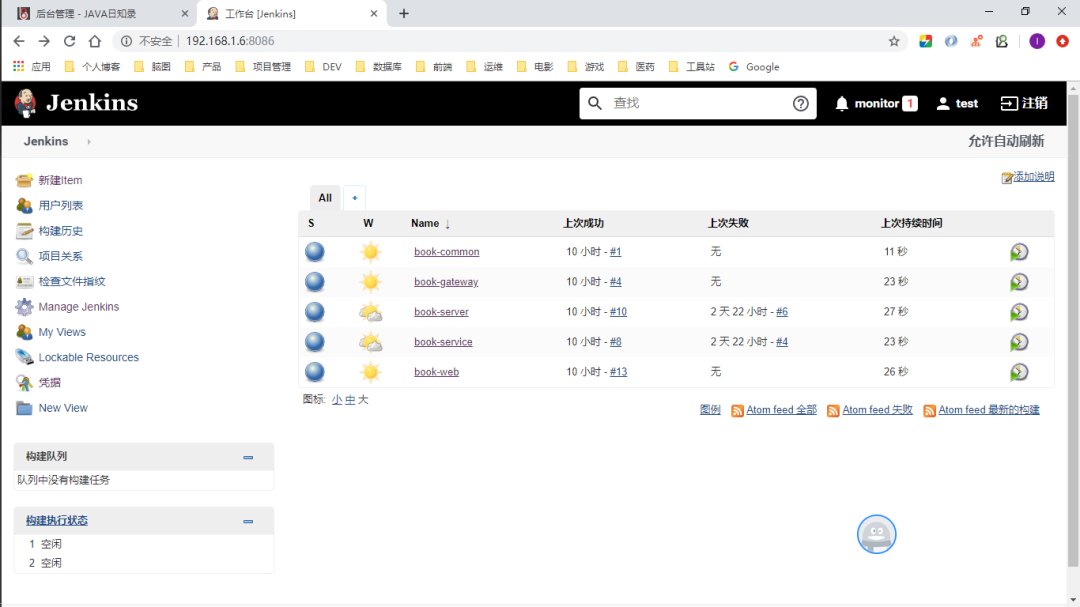Open the DEV bookmarks folder
Screen dimensions: 1080x607
324,67
